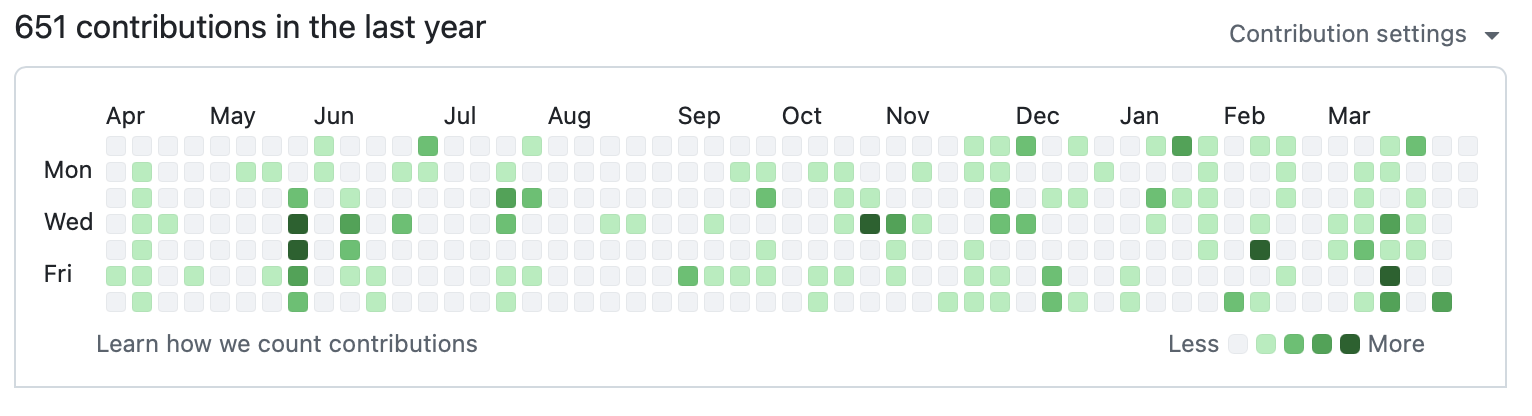1532x416 pixels.
Task: Click the gray no-contribution legend swatch
Action: 1238,345
